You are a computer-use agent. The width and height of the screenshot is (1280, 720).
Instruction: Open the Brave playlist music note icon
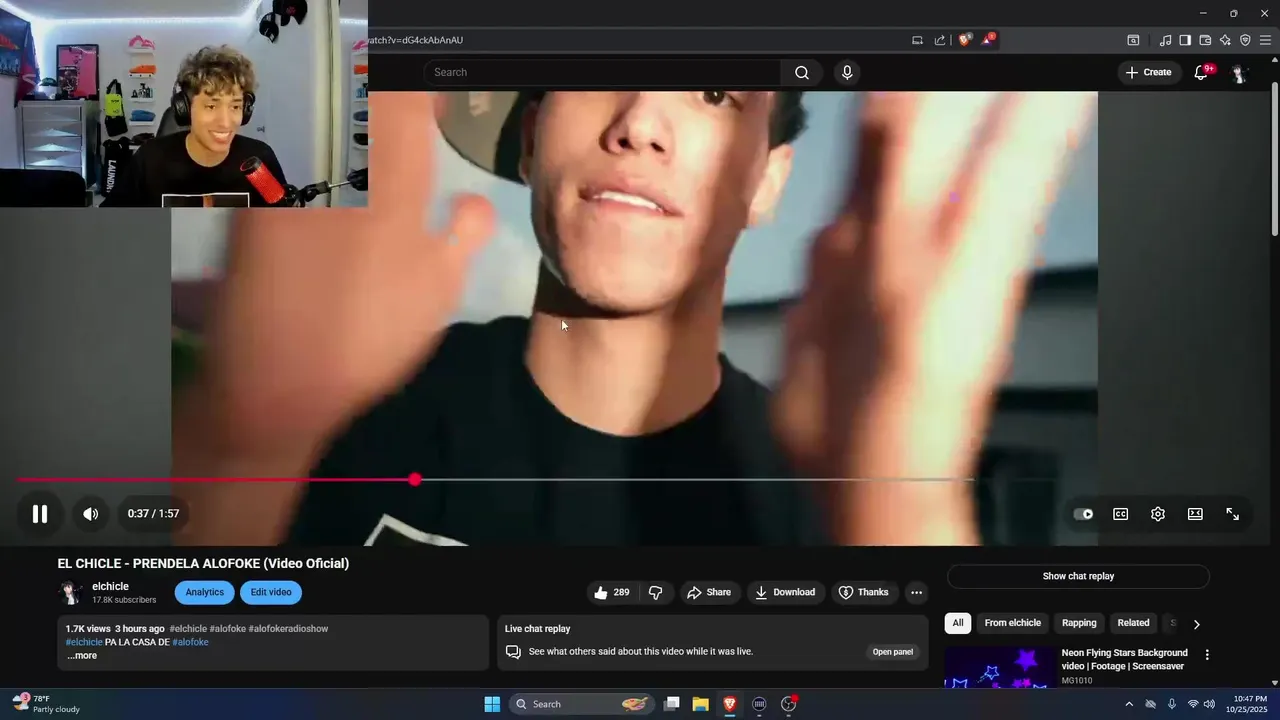coord(1165,40)
